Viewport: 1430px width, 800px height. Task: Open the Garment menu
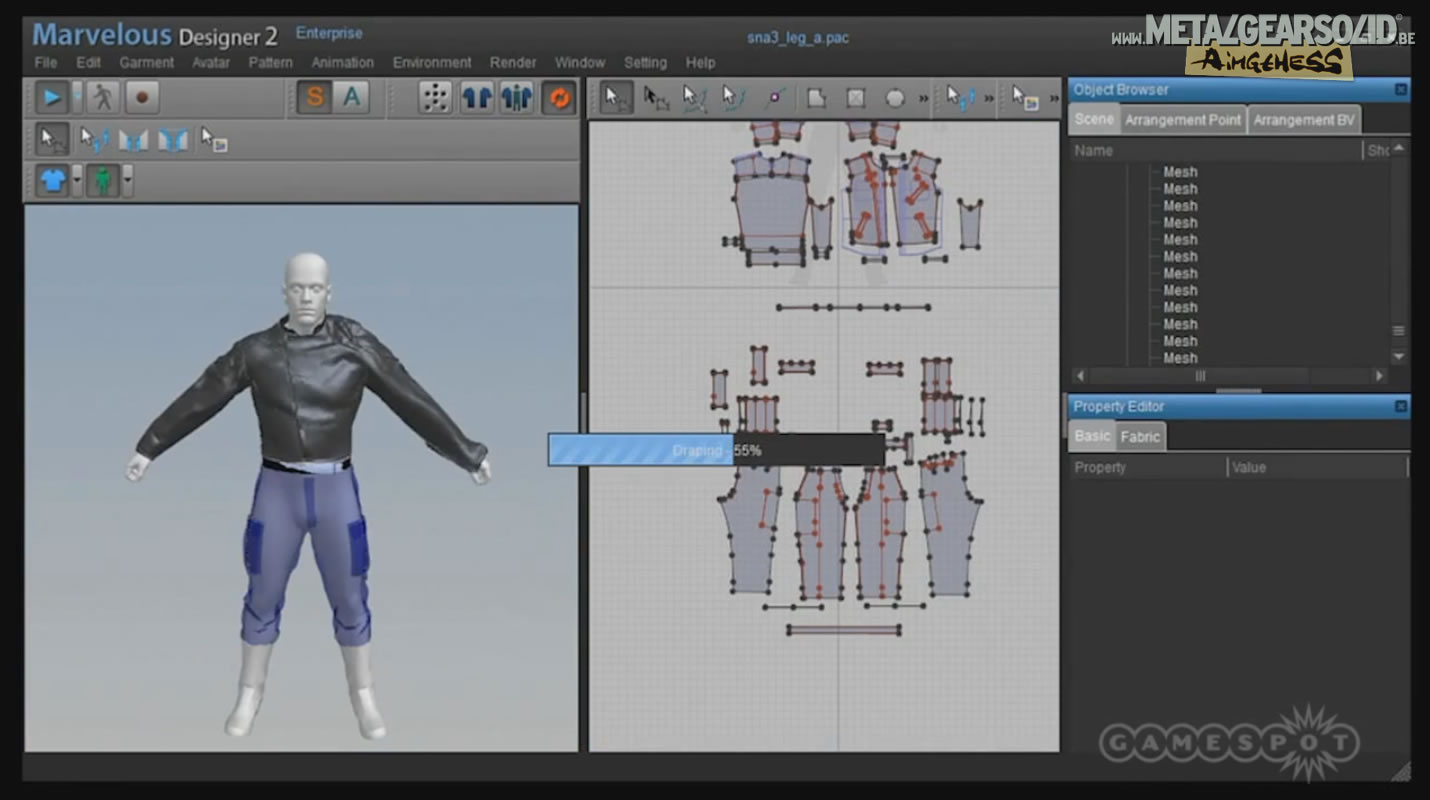coord(147,62)
